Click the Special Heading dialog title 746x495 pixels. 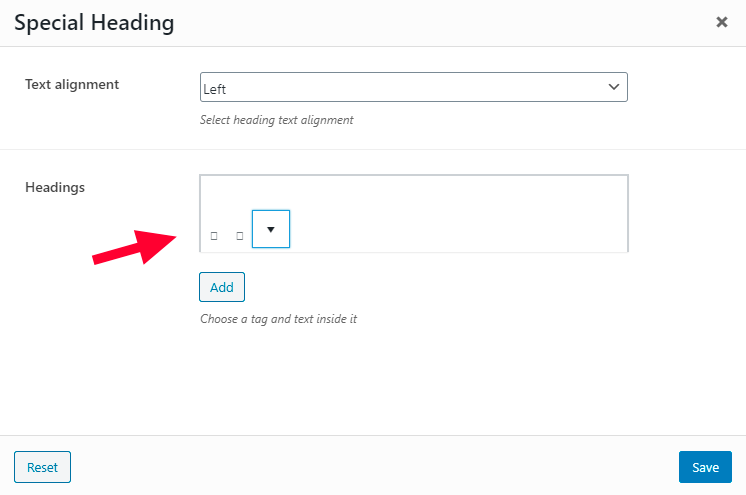pyautogui.click(x=94, y=23)
